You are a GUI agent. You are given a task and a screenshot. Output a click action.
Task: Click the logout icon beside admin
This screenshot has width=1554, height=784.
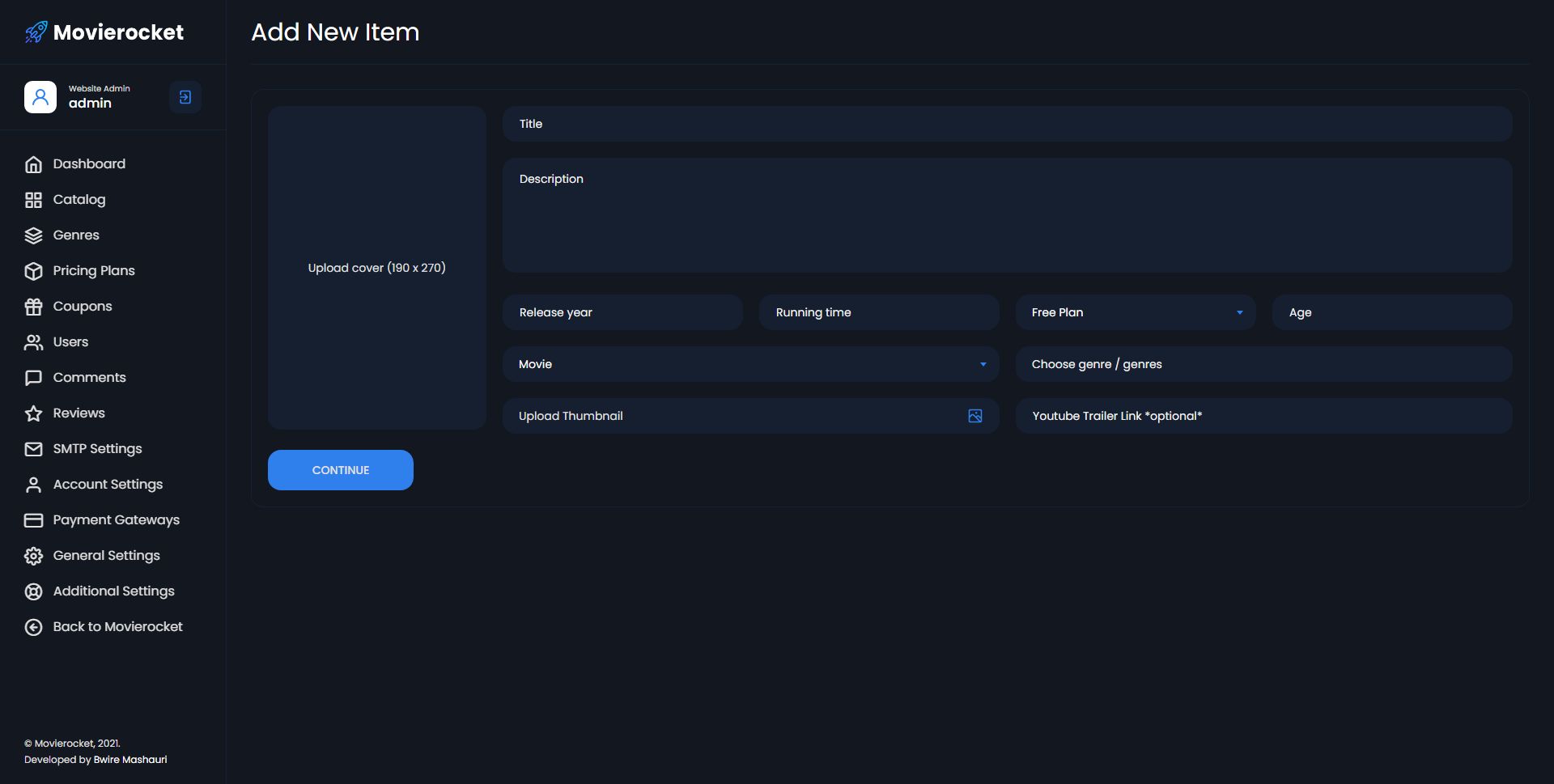(x=185, y=97)
